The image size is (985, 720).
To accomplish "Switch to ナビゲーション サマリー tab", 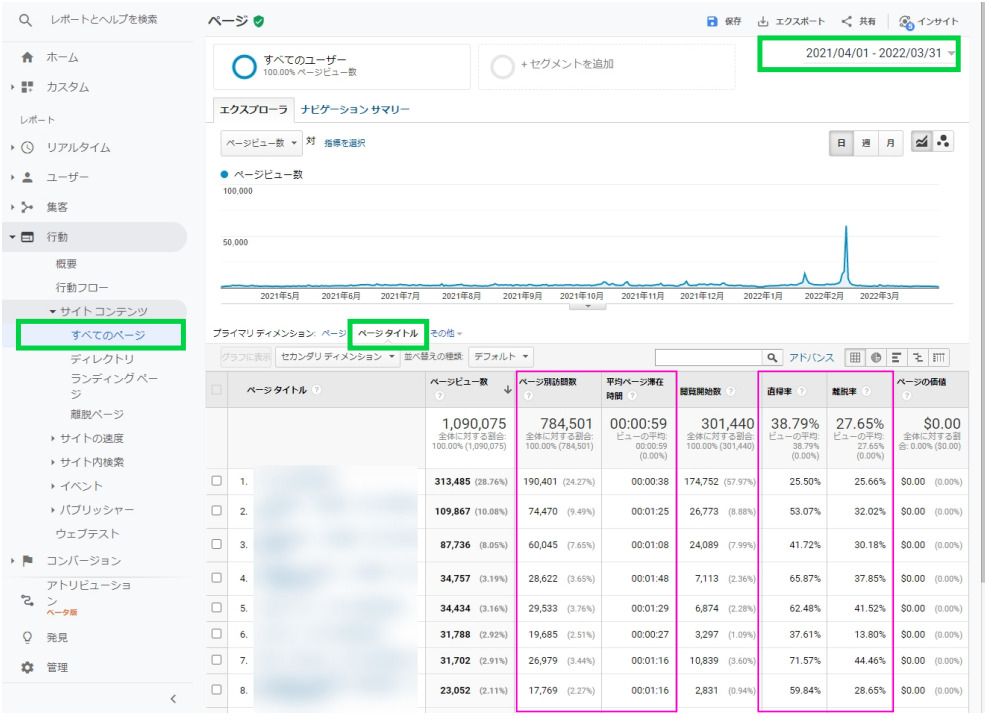I will (355, 110).
